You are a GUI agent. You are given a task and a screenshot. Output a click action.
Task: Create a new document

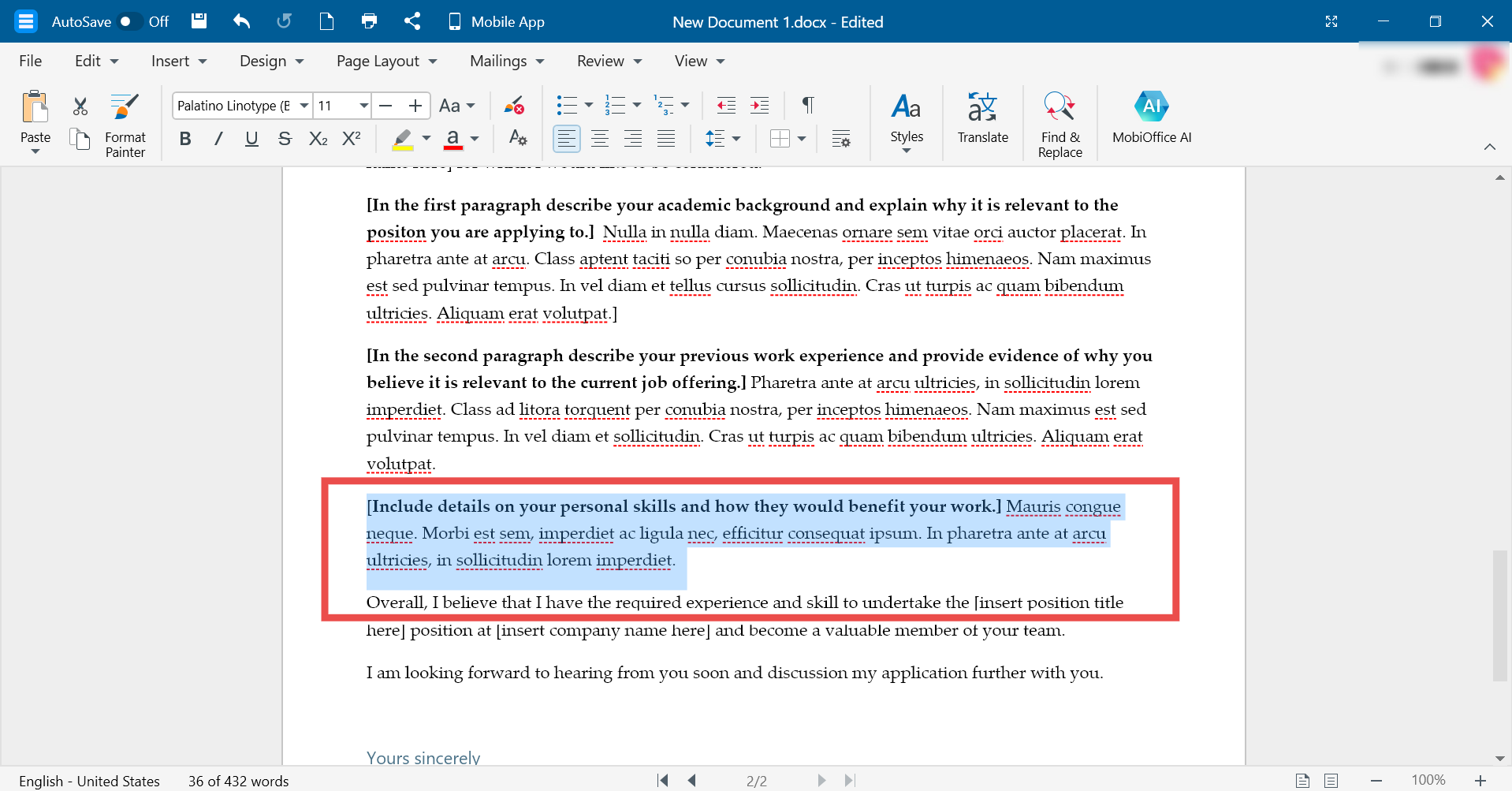point(326,21)
